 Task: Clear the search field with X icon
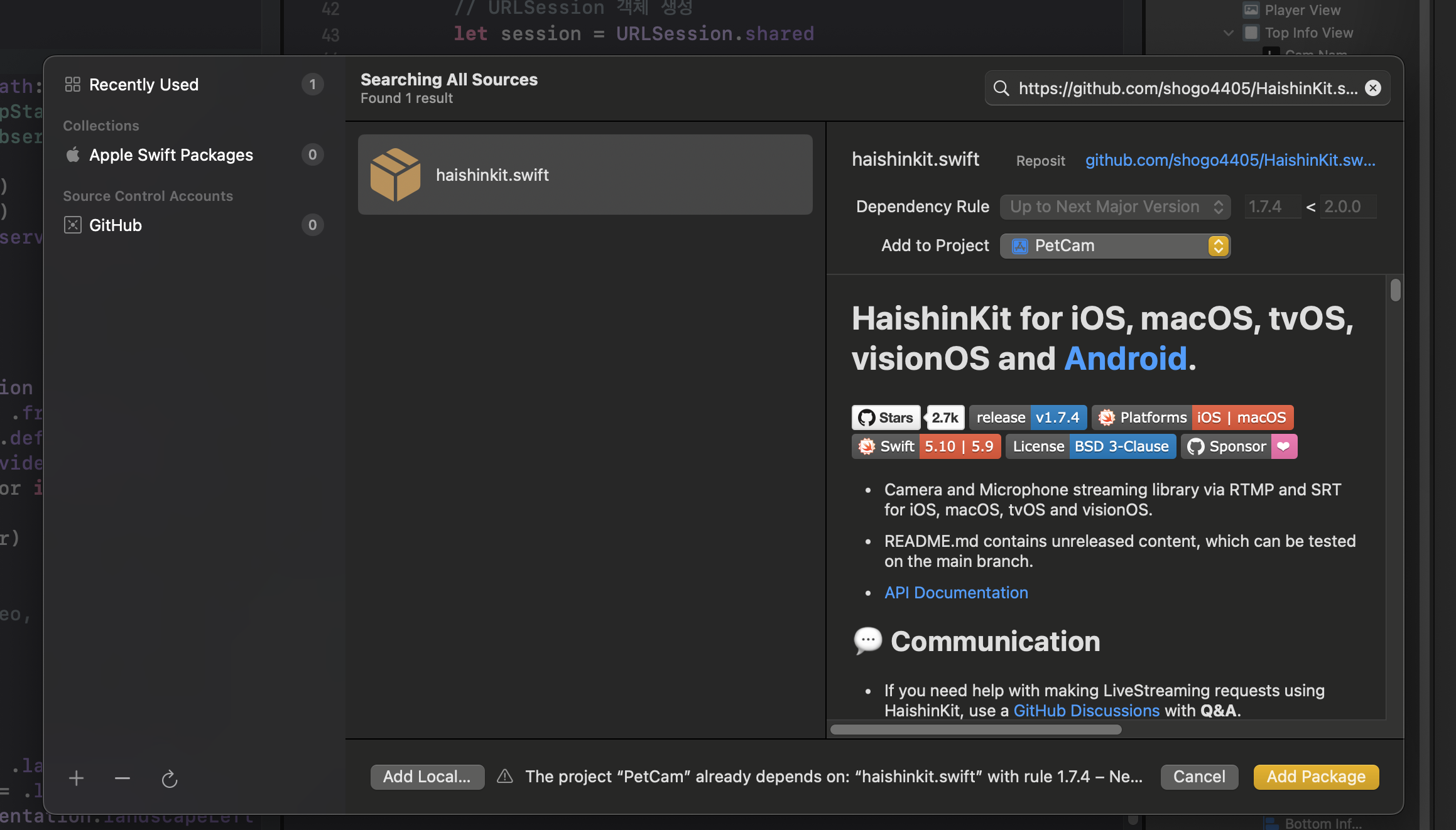click(x=1373, y=88)
